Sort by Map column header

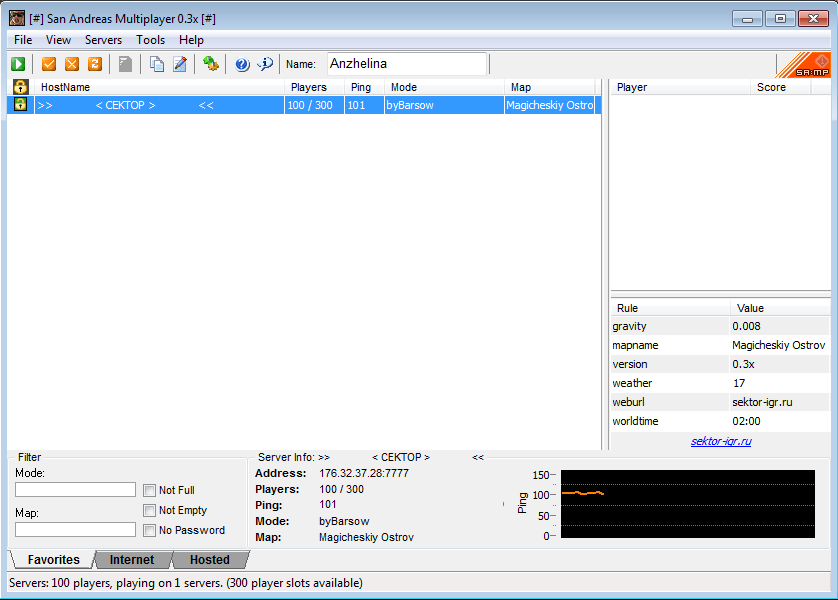click(x=549, y=87)
